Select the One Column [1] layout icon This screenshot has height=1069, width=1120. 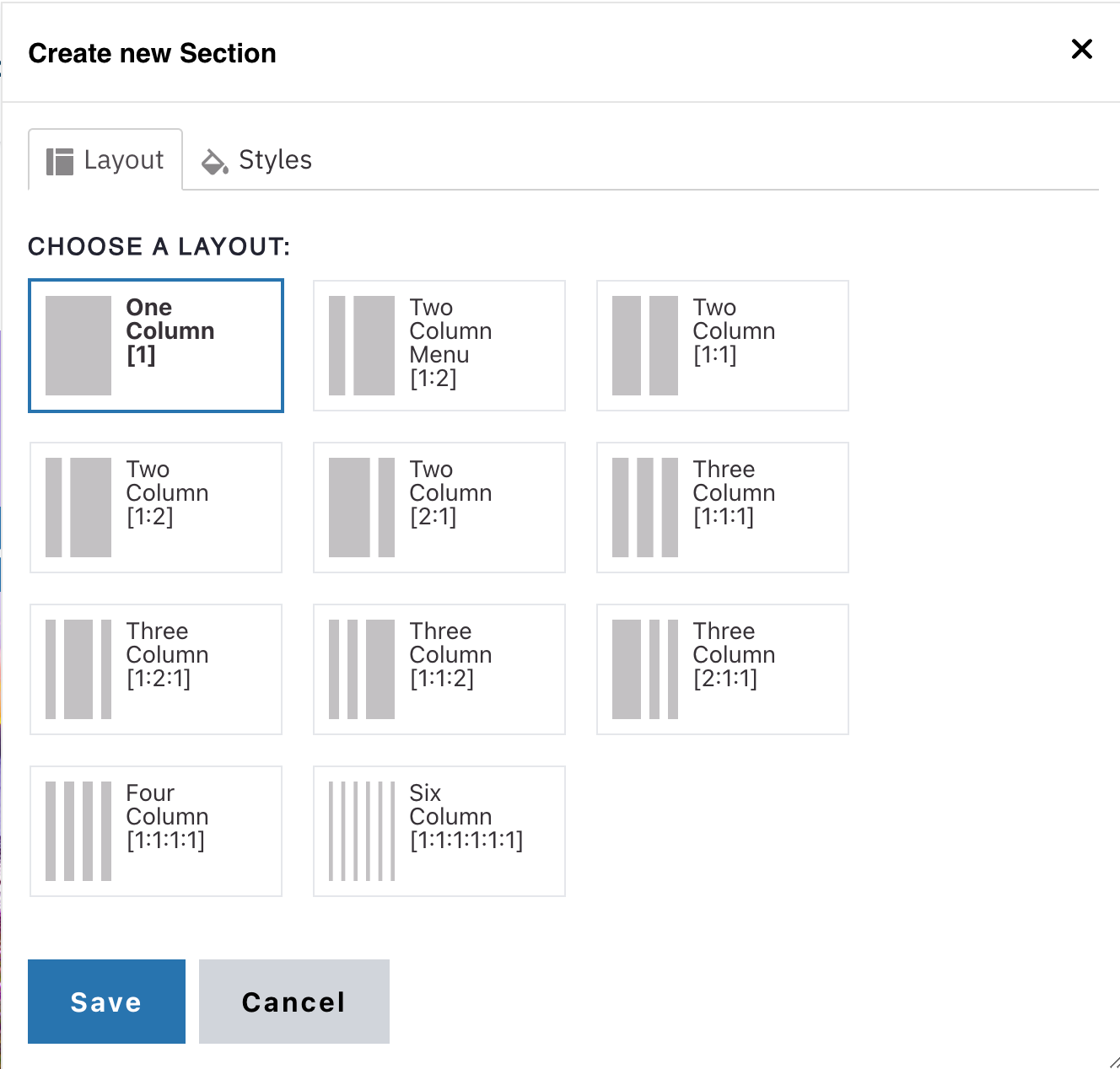tap(78, 346)
